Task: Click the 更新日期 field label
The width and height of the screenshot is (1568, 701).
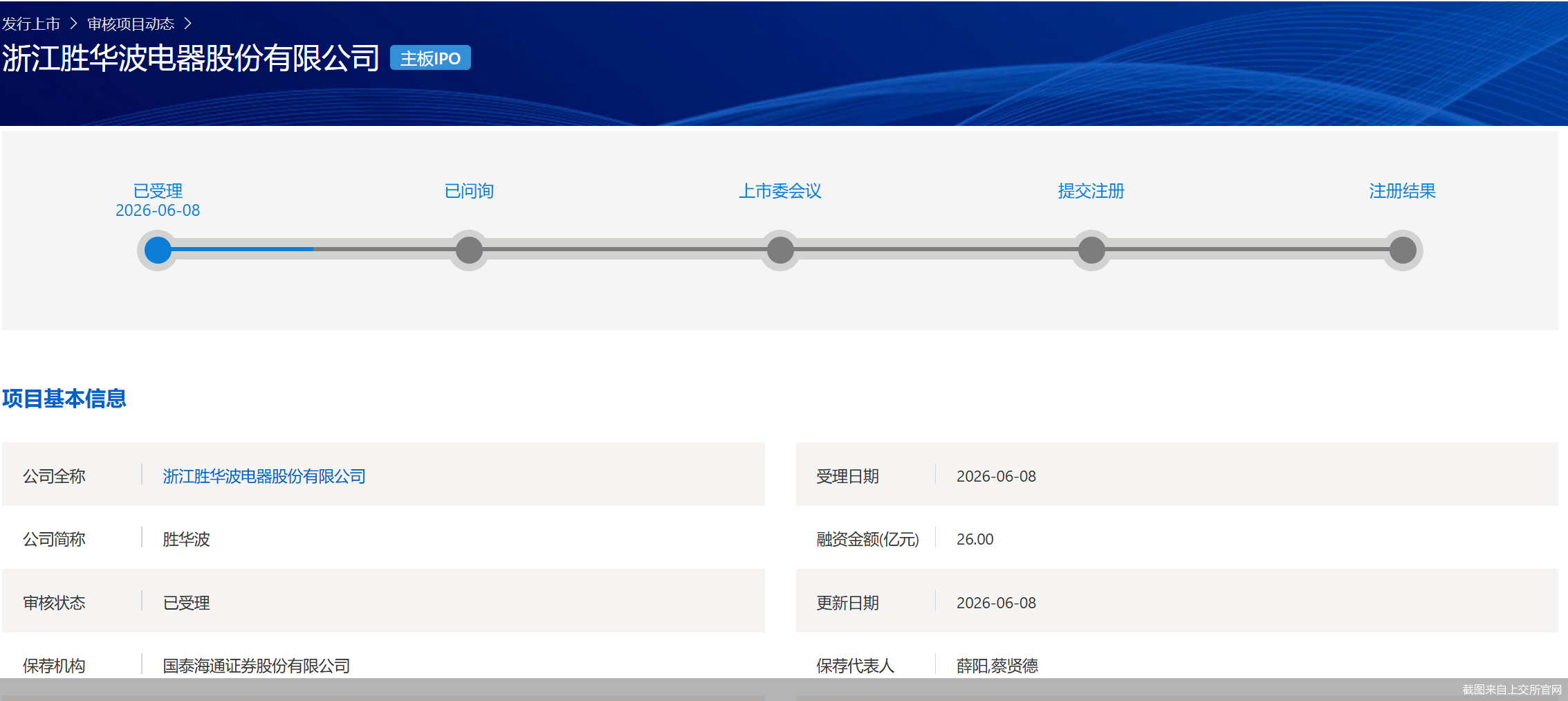Action: 847,603
